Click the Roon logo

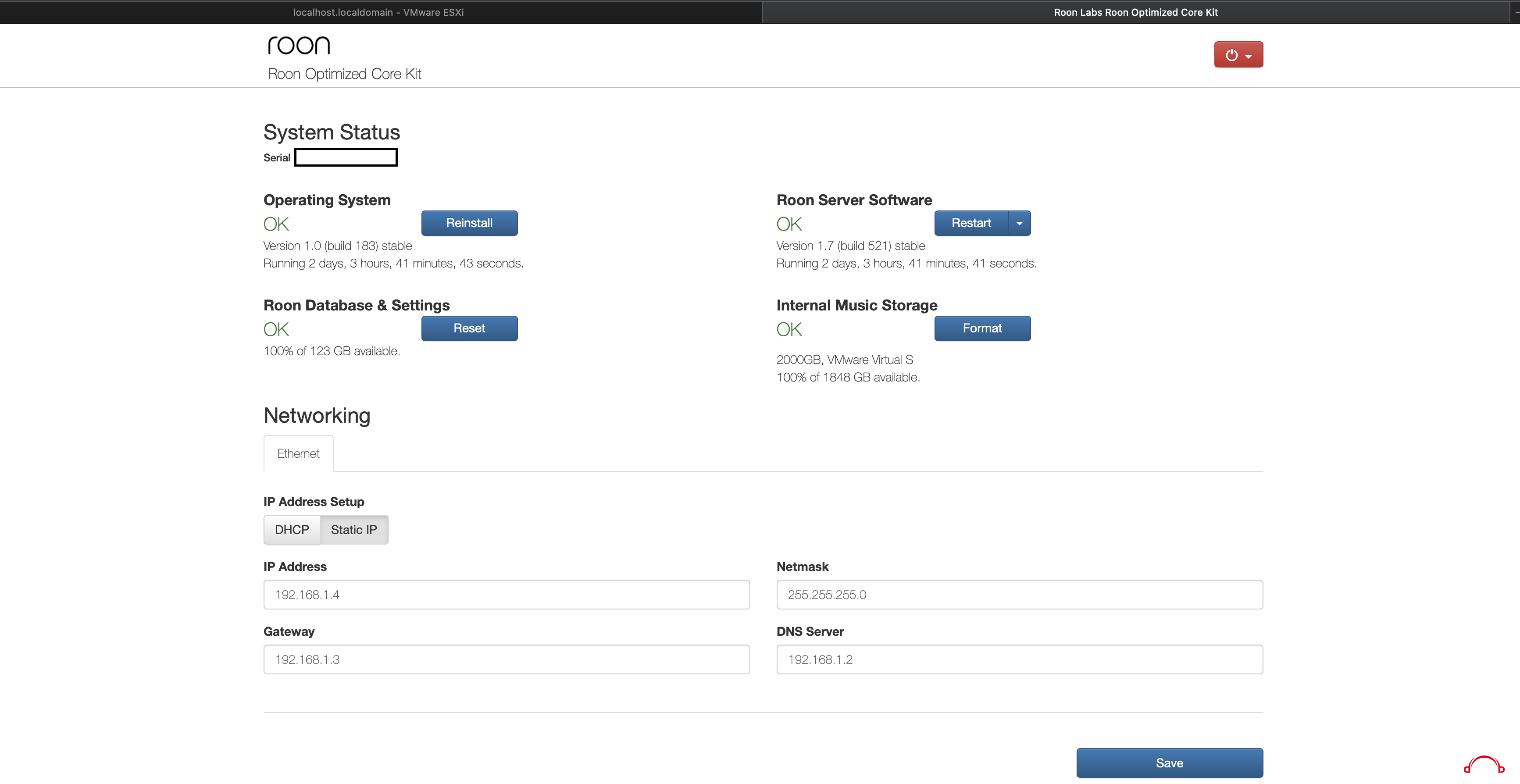(x=299, y=46)
